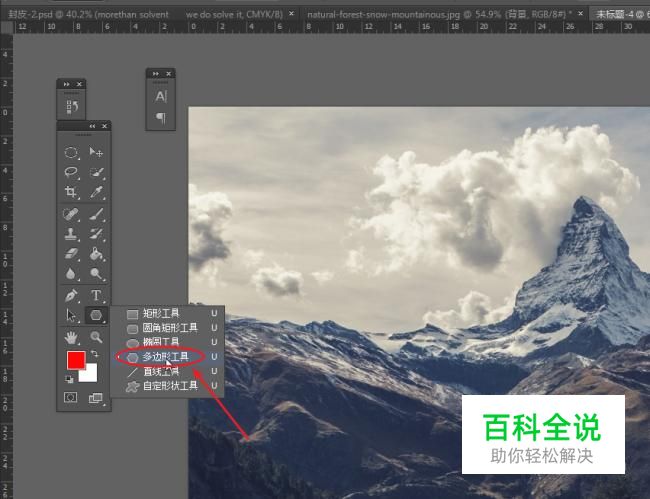This screenshot has width=650, height=499.
Task: Choose 直线工具 from flyout menu
Action: point(167,371)
